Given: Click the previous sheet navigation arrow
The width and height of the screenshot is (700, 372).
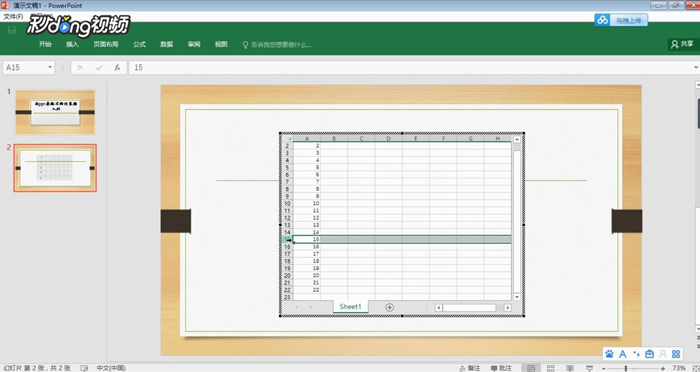Looking at the screenshot, I should tap(297, 307).
